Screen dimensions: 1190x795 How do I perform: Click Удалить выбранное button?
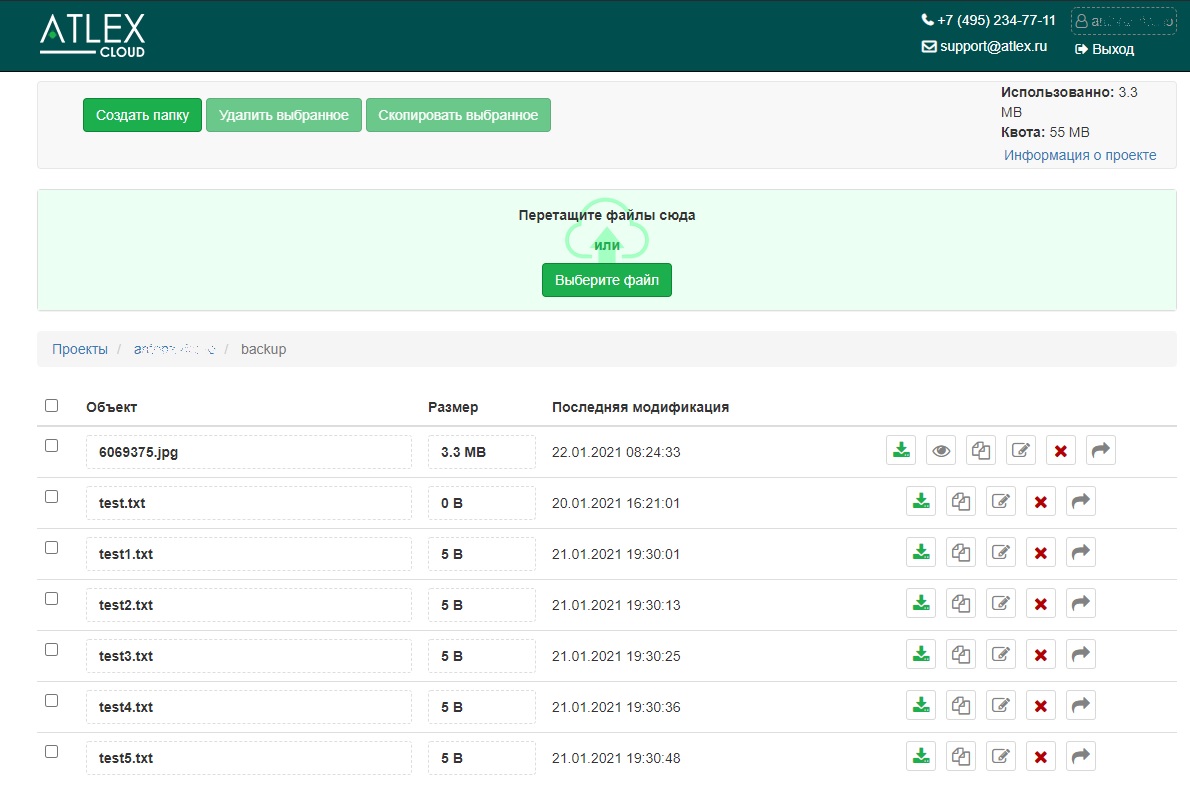pos(284,115)
